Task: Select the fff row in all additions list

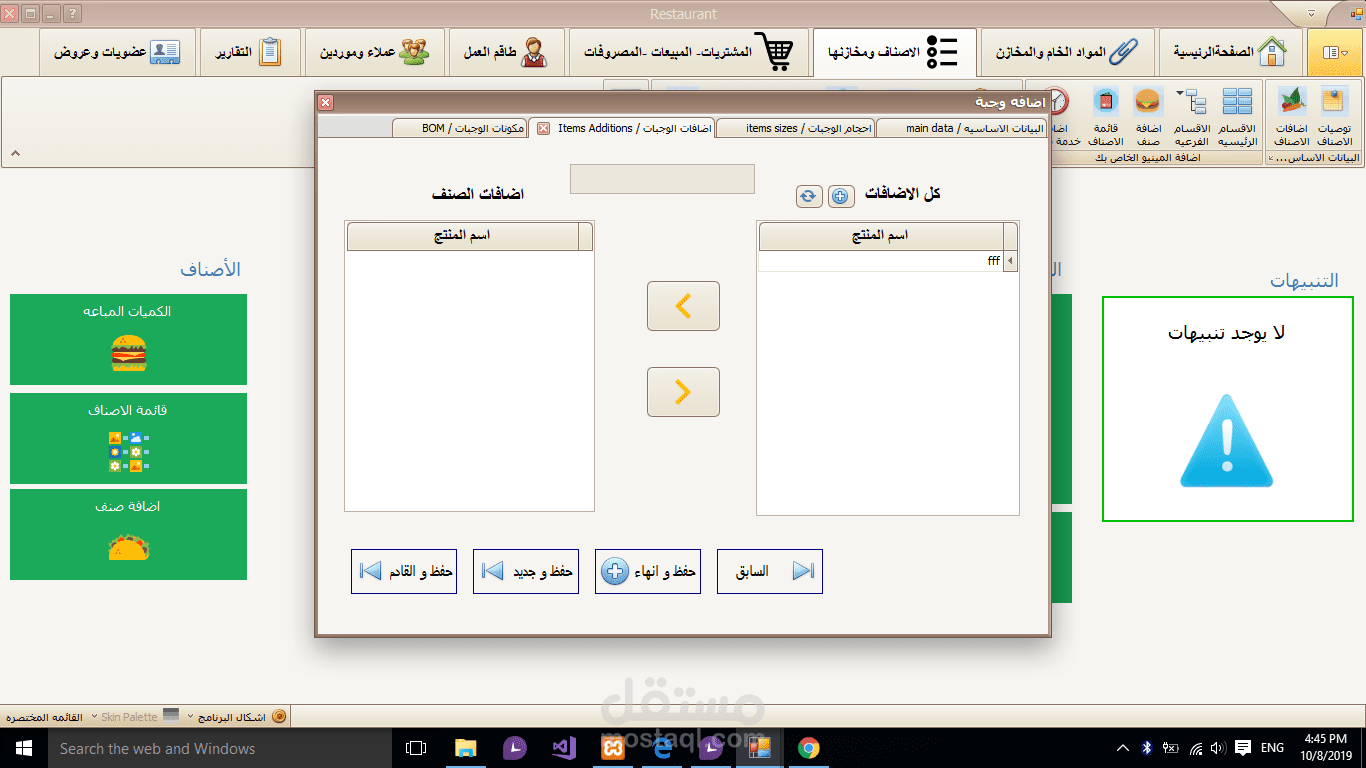Action: (887, 261)
